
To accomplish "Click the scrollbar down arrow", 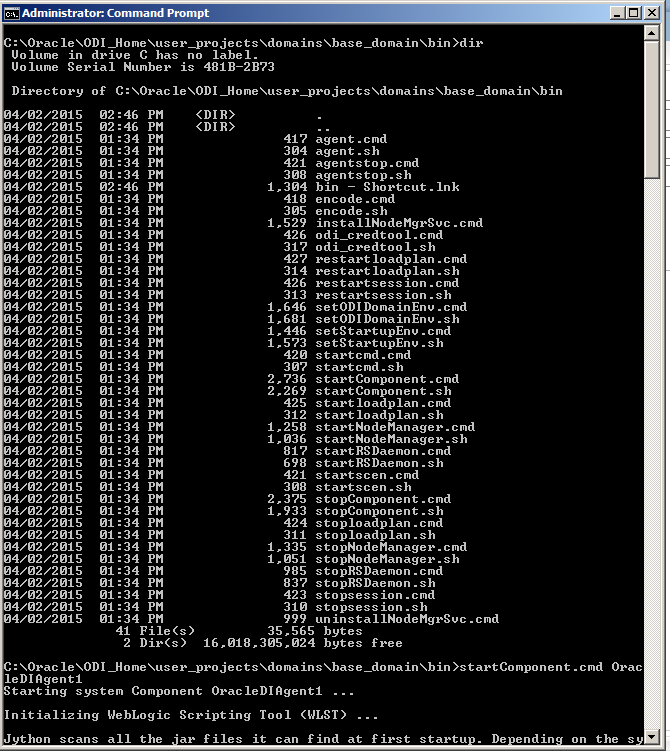I will pos(651,737).
